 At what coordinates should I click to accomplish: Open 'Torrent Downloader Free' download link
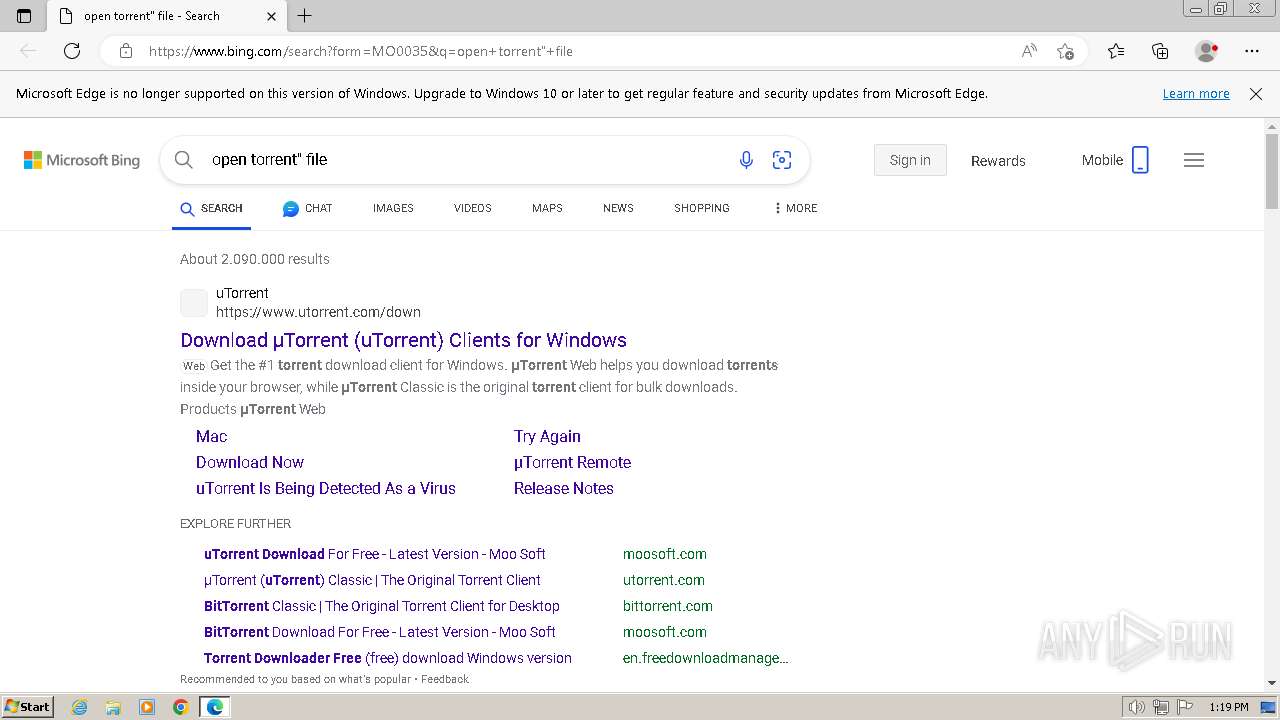point(388,658)
